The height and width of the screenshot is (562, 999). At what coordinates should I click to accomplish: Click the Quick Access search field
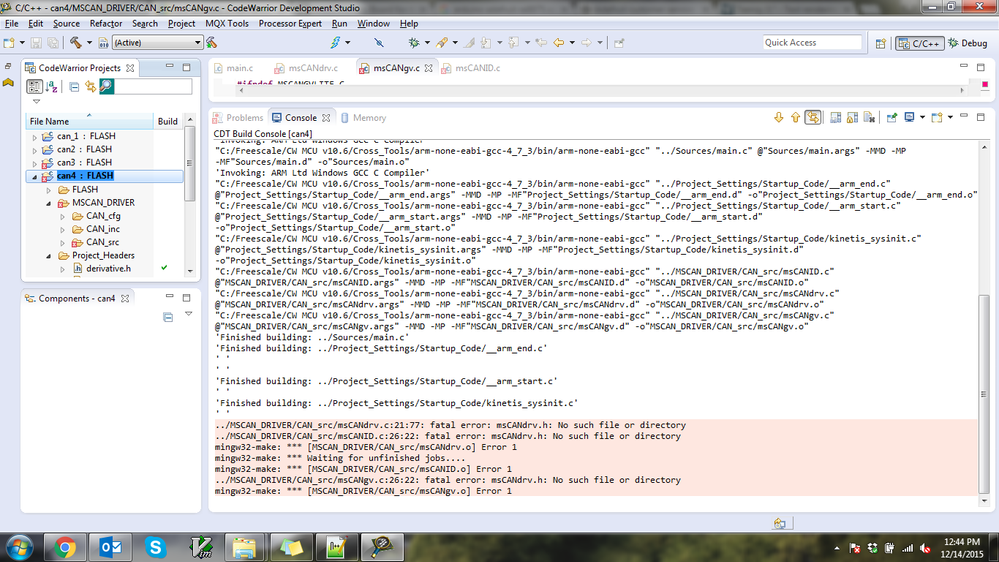812,43
